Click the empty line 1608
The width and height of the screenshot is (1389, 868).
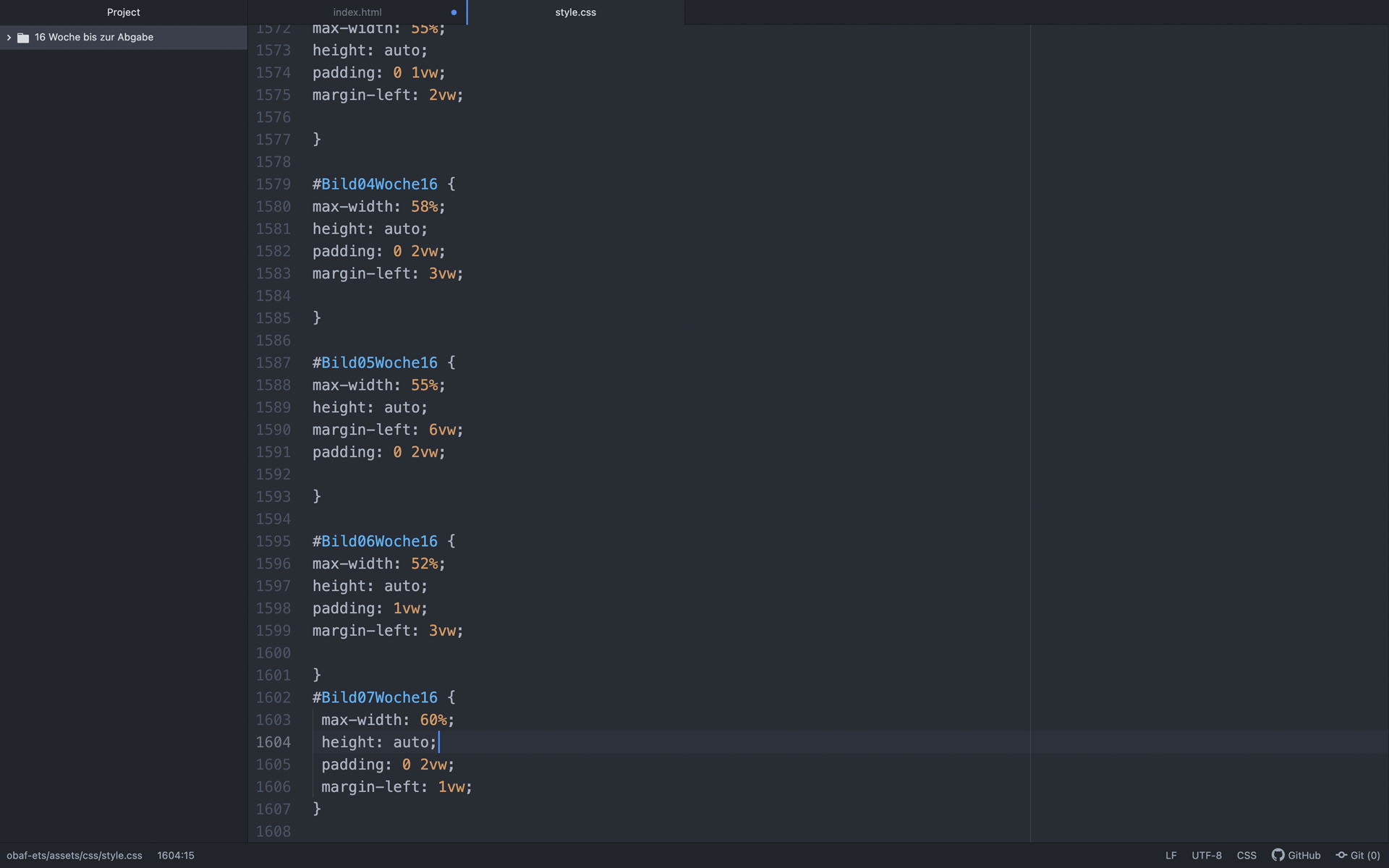[x=817, y=831]
